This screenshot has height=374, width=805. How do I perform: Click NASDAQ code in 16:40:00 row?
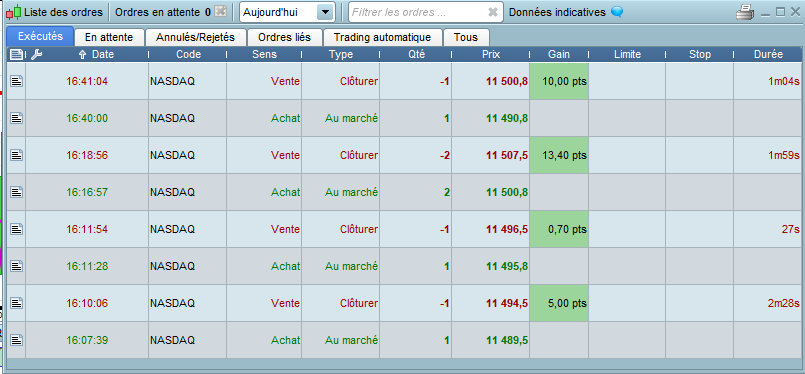172,118
